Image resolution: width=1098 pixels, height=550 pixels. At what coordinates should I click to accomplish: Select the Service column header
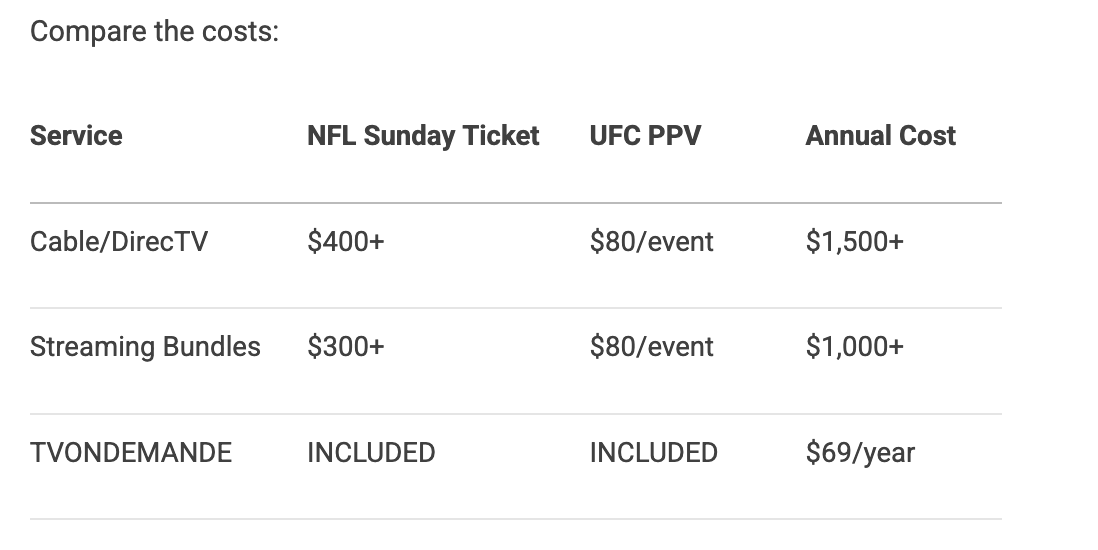click(x=76, y=136)
